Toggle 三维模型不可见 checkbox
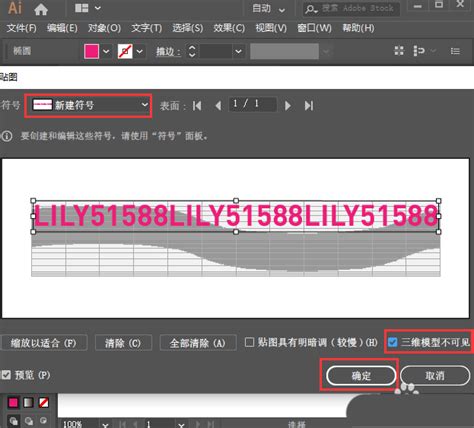This screenshot has height=428, width=474. [393, 342]
